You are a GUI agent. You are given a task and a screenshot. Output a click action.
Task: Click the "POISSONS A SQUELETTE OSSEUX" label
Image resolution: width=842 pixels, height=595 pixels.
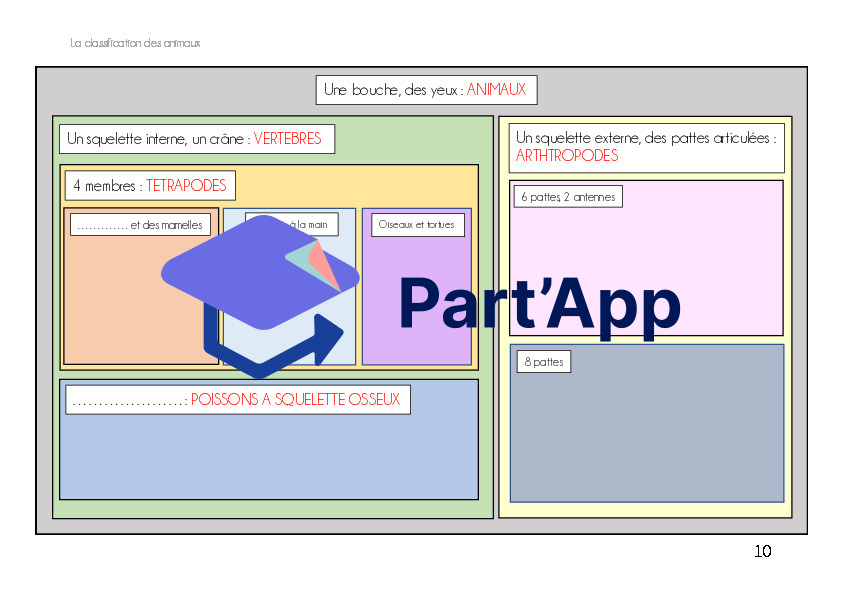tap(238, 400)
